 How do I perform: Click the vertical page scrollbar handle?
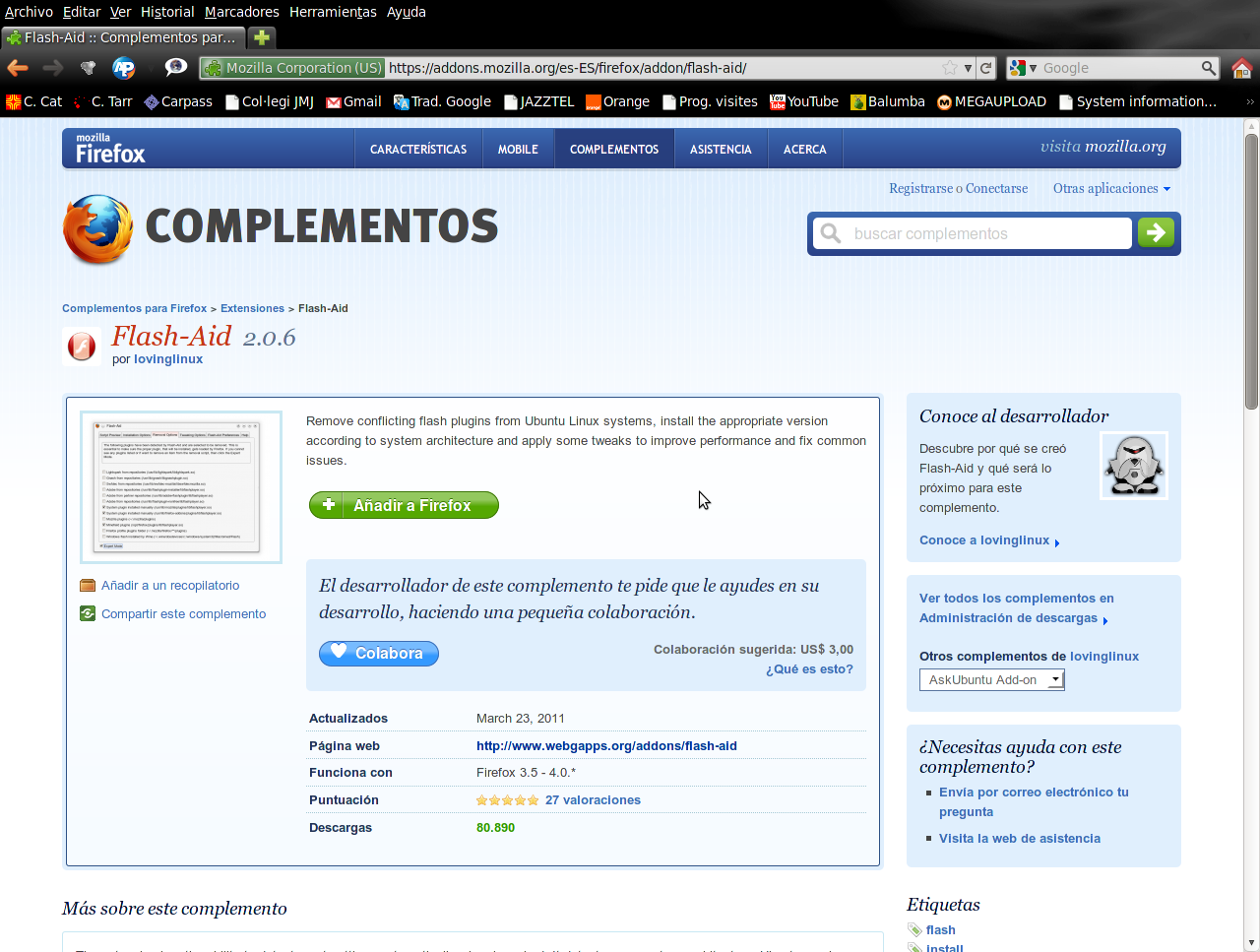1251,271
